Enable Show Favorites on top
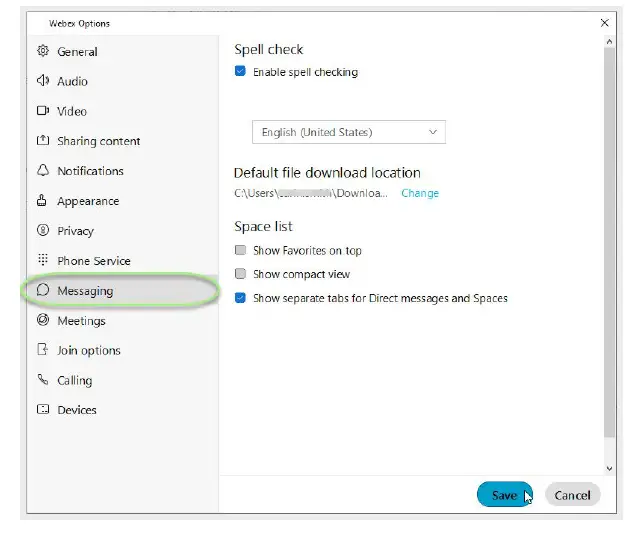 240,250
